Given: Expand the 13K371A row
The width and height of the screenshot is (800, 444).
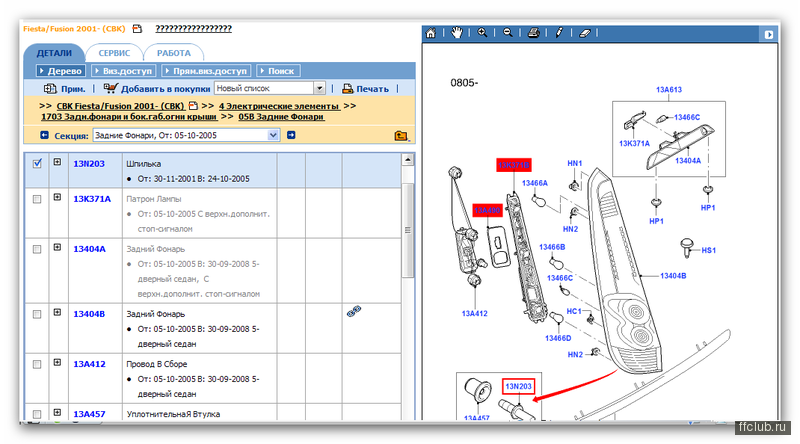Looking at the screenshot, I should [x=57, y=197].
